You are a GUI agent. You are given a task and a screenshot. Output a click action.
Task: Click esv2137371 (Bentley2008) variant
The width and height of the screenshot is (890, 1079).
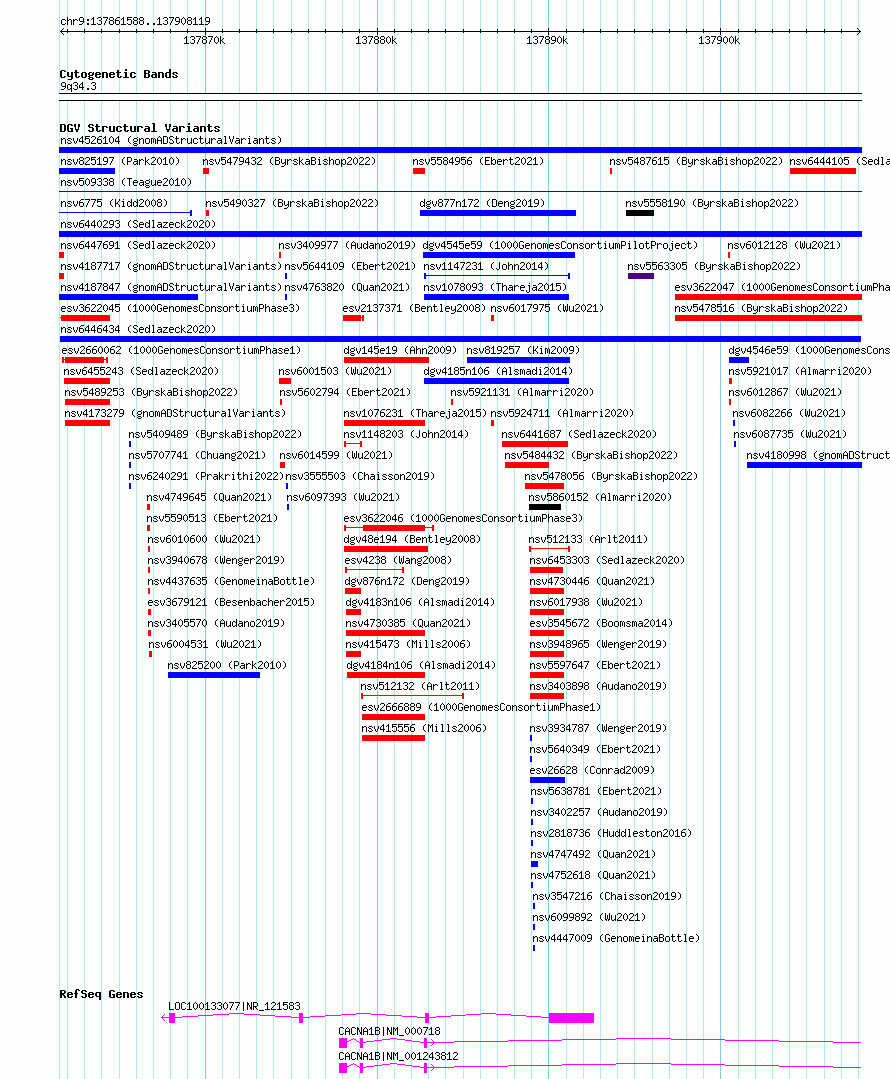[414, 308]
